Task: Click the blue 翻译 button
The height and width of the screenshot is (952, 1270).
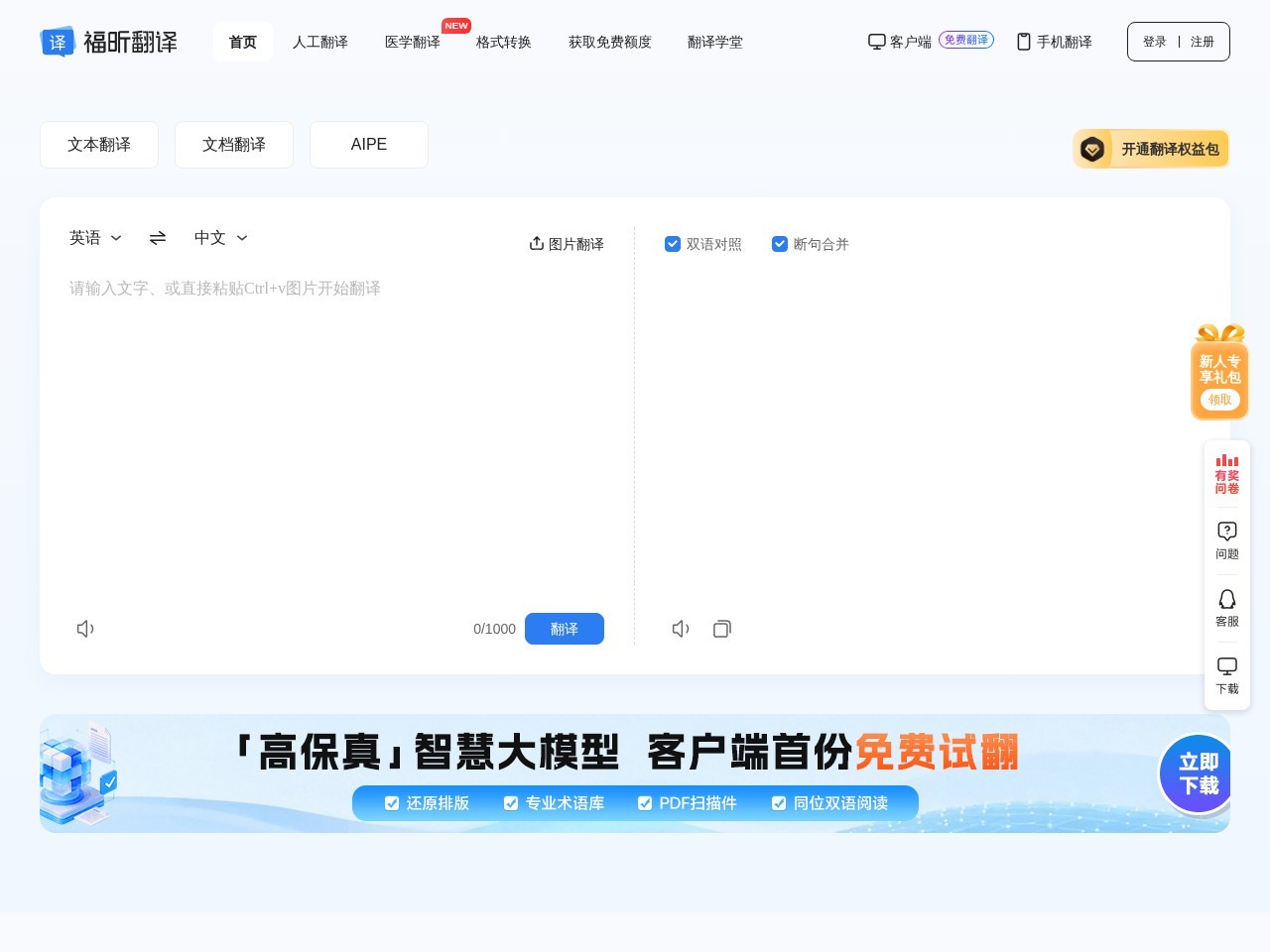Action: point(565,629)
